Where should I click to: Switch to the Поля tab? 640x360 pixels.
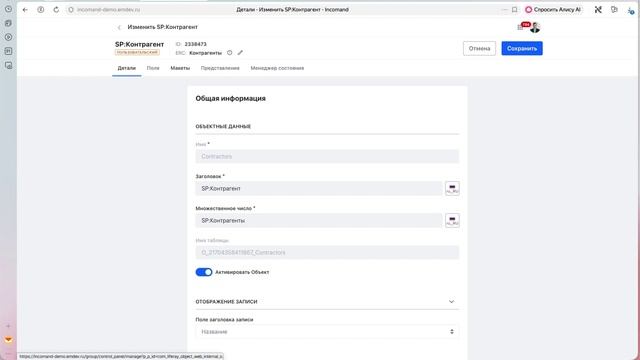tap(153, 68)
